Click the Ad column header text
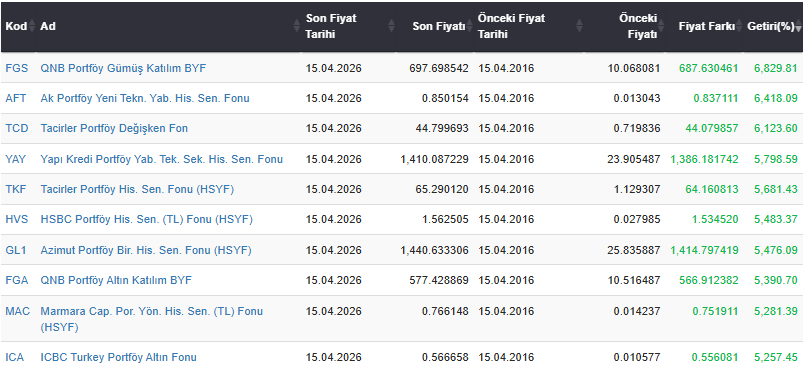 48,26
